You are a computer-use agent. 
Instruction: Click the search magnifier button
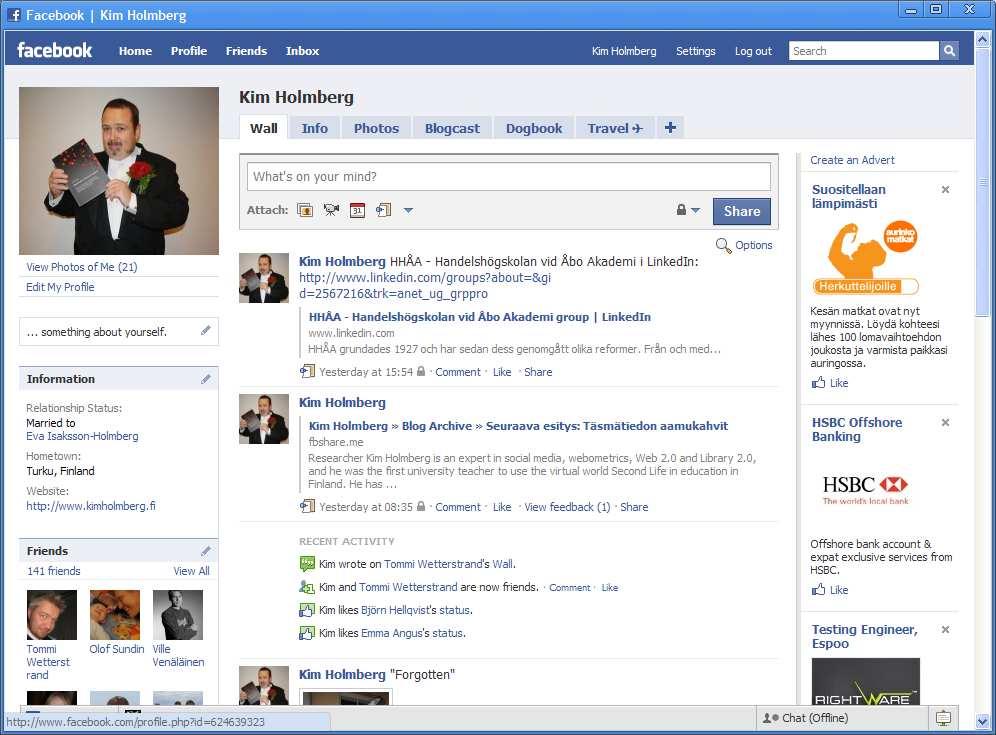click(949, 51)
